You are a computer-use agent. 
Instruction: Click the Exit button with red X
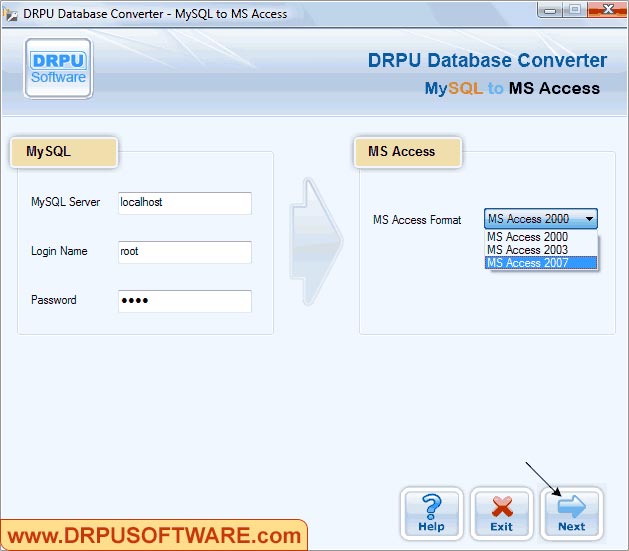pyautogui.click(x=501, y=514)
